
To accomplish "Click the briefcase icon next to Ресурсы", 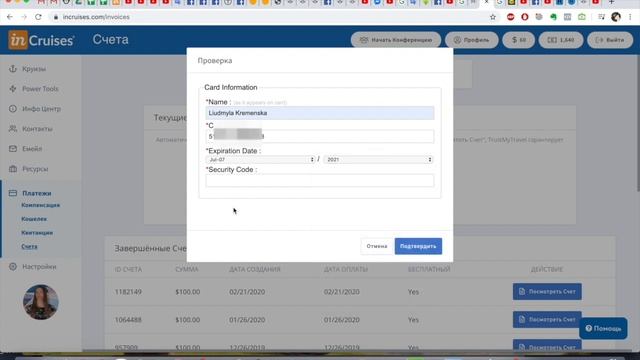I will (13, 169).
